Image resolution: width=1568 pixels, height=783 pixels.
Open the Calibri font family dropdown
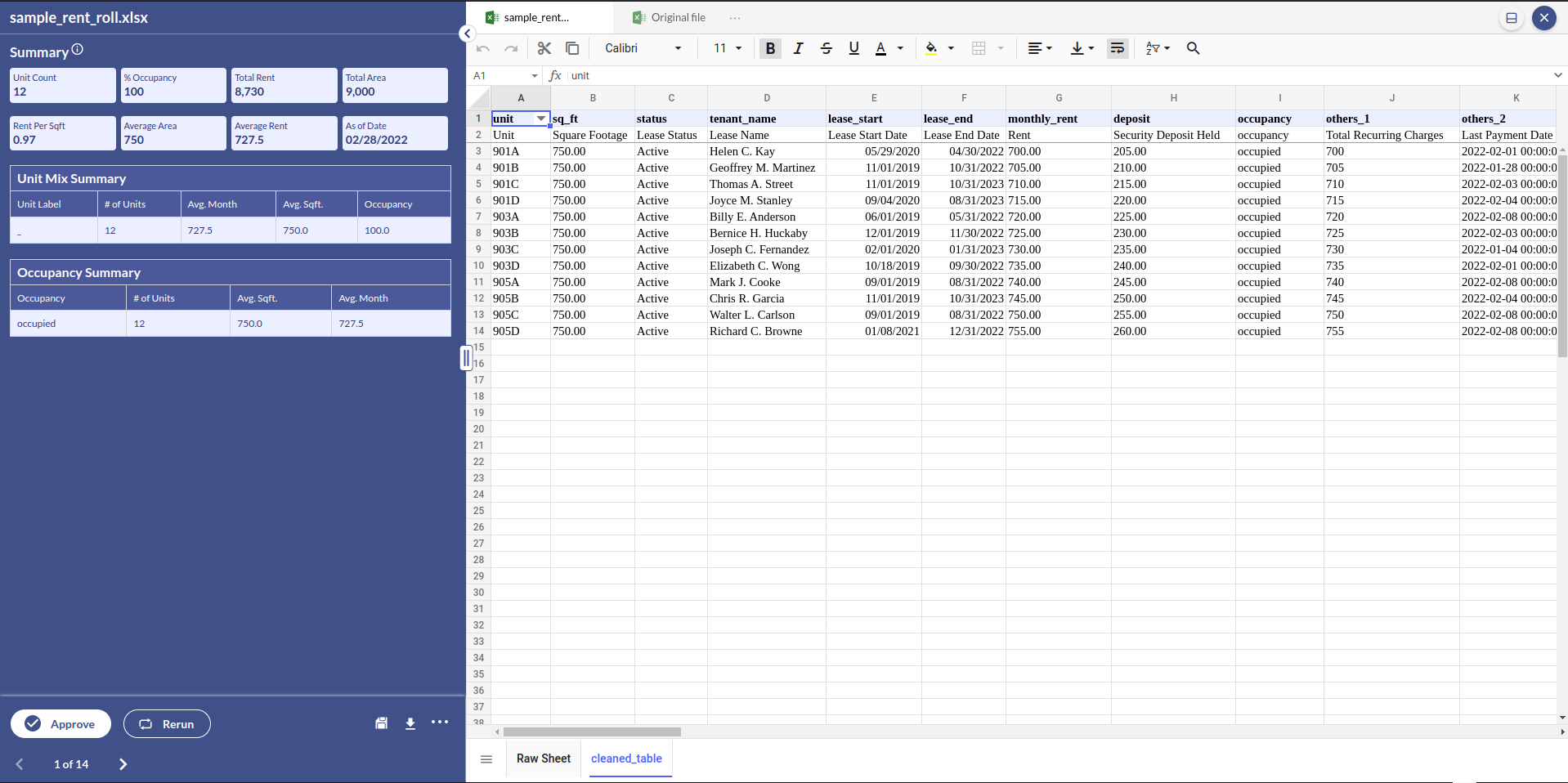click(x=643, y=49)
